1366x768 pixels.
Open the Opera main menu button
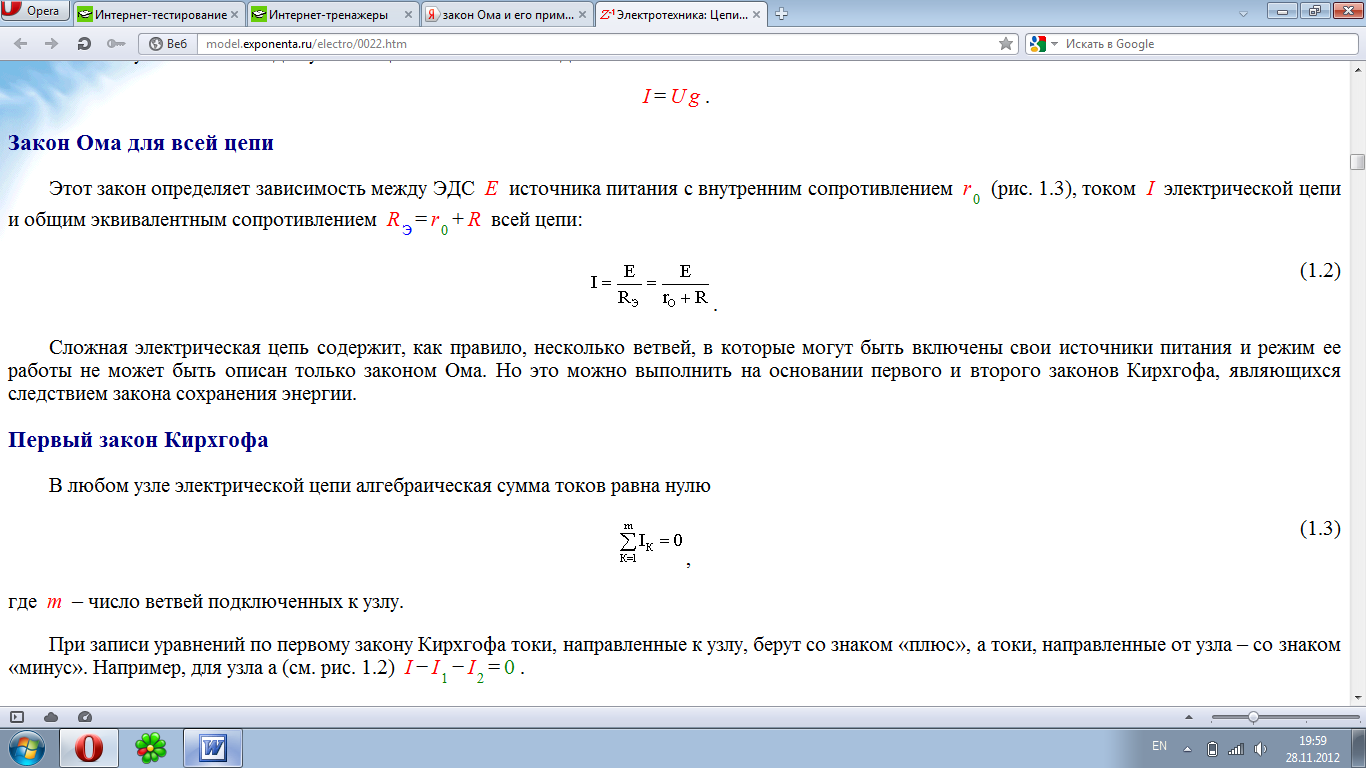tap(36, 12)
